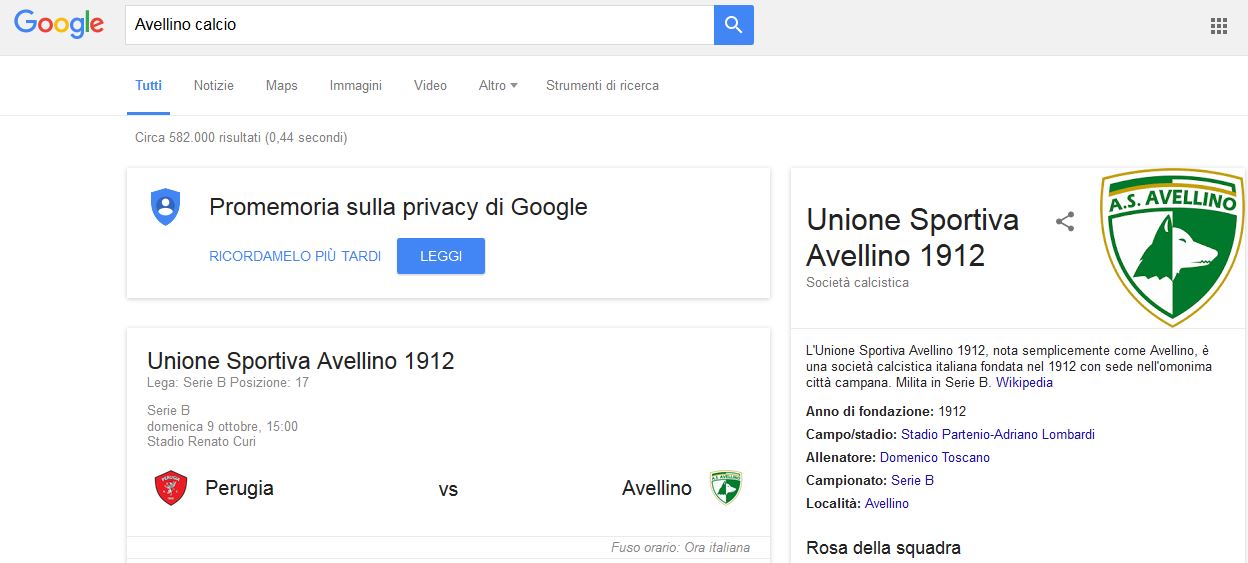The height and width of the screenshot is (563, 1248).
Task: Click RICORDAMELO PIÙ TARDI
Action: pos(295,256)
